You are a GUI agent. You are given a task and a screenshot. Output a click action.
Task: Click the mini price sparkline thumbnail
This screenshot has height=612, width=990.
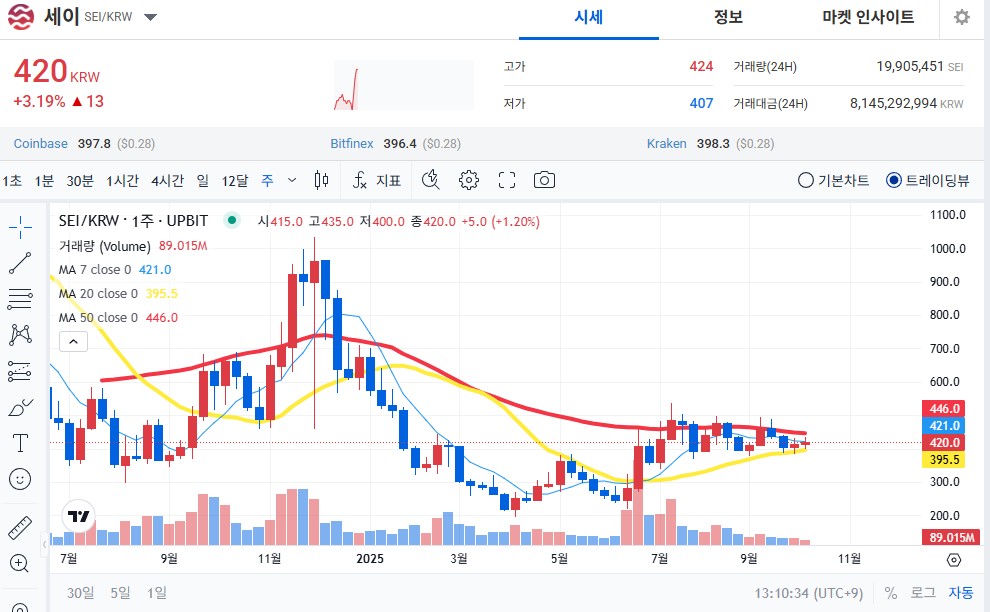coord(403,85)
